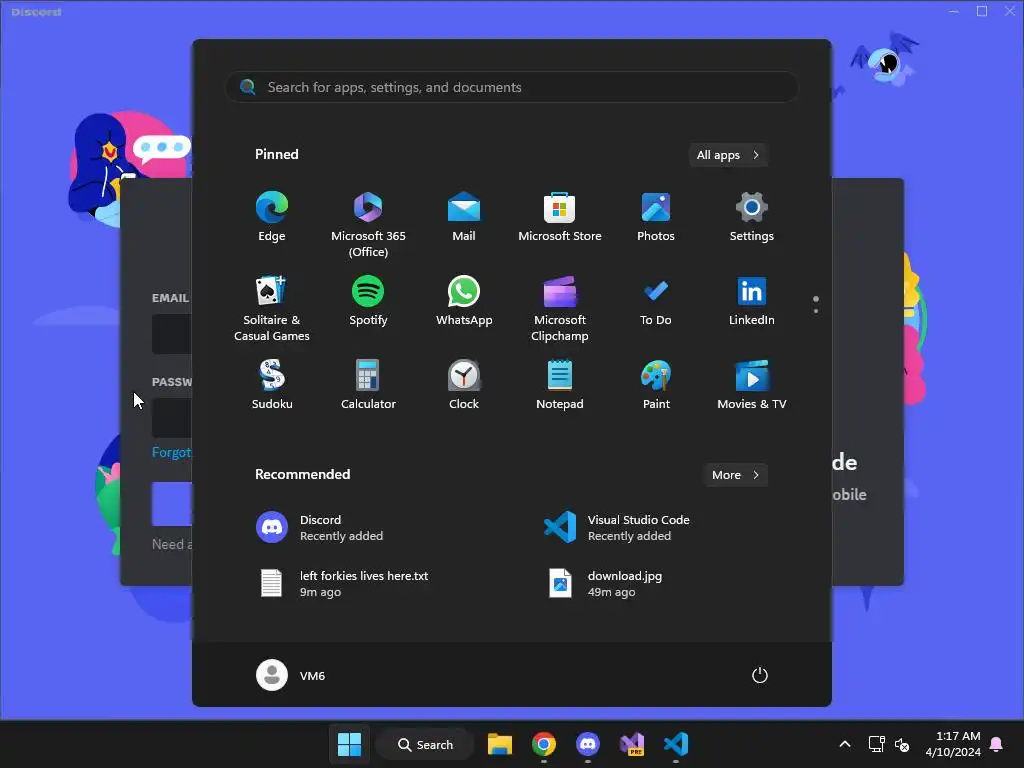
Task: Click Forgot password link in Discord
Action: coord(172,452)
